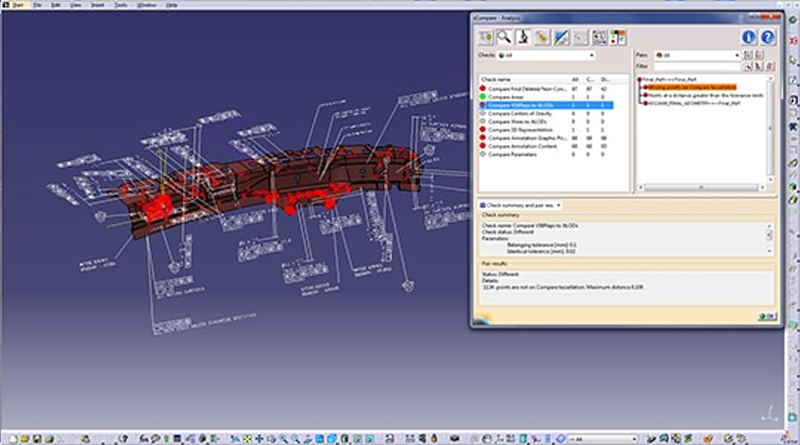The height and width of the screenshot is (445, 800).
Task: Select the Compare Annotation Content row
Action: click(545, 146)
